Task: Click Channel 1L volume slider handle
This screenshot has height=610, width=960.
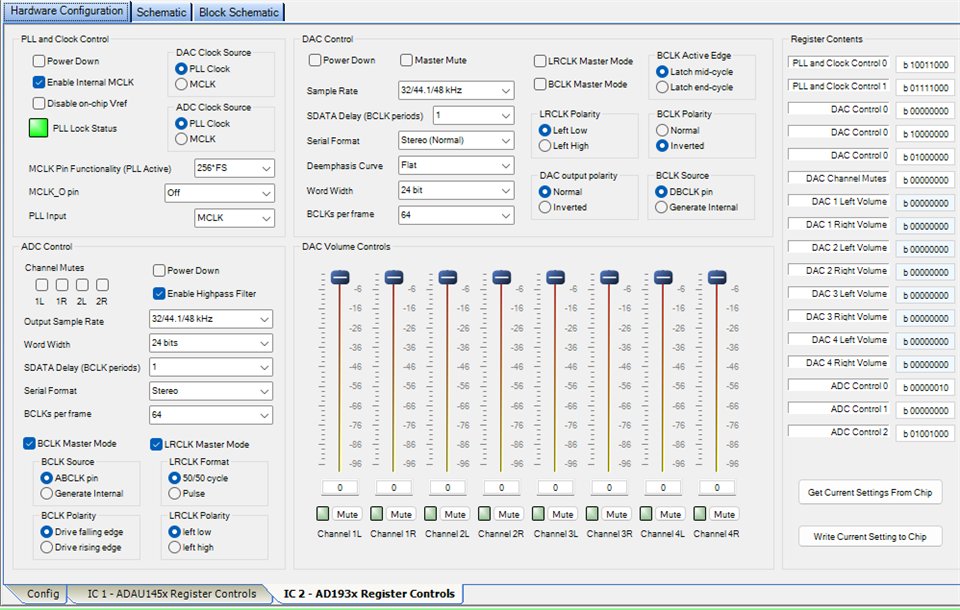Action: (x=340, y=277)
